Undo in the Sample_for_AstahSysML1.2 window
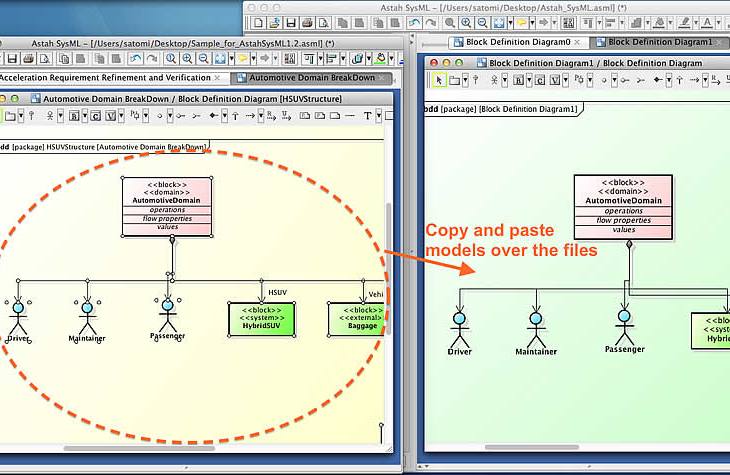Screen dimensions: 730x475 (135, 59)
